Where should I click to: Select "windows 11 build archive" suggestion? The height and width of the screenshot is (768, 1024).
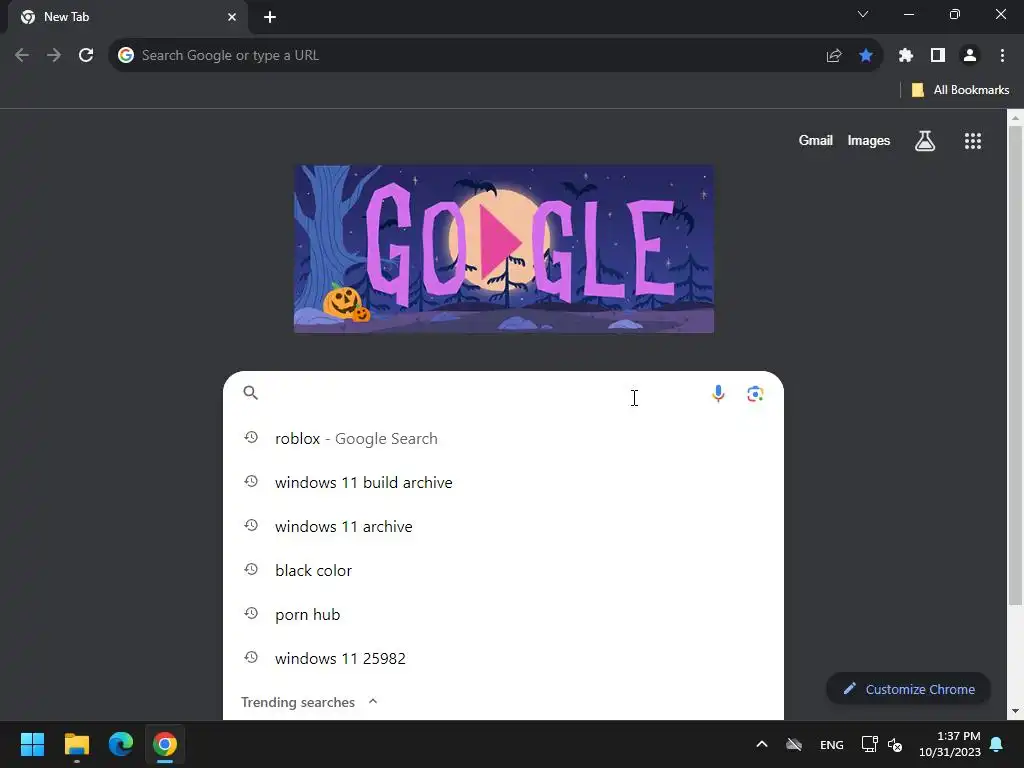pyautogui.click(x=503, y=483)
